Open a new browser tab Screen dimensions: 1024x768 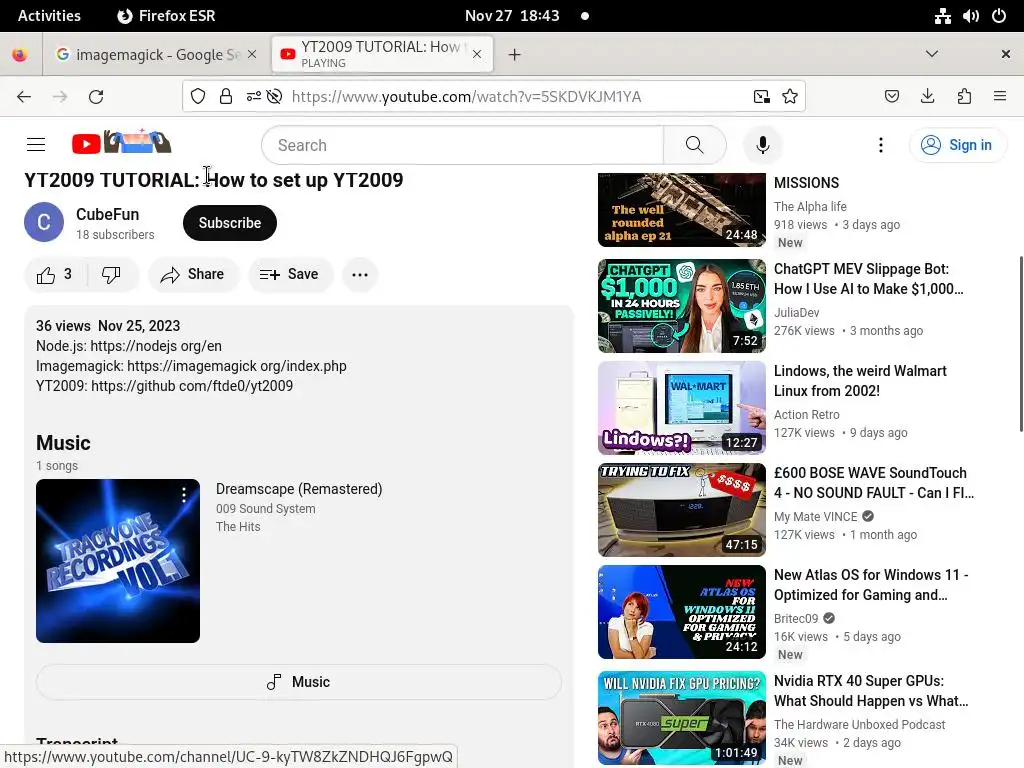tap(515, 54)
